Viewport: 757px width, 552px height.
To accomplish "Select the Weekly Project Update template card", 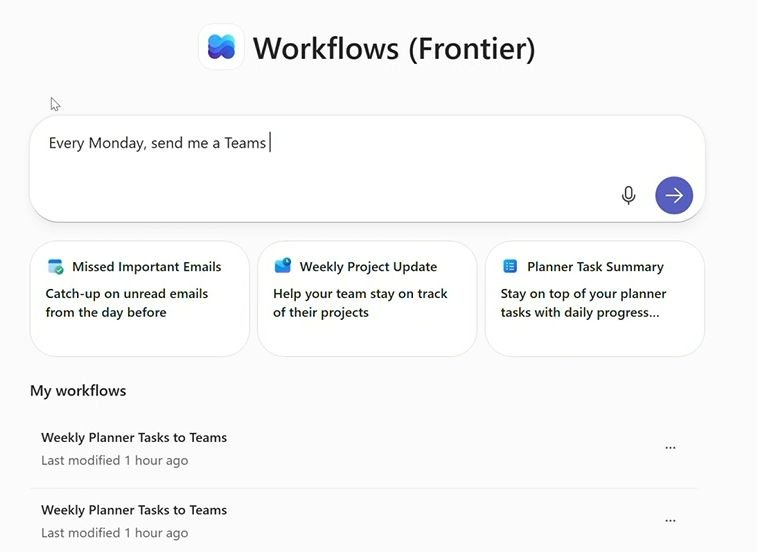I will coord(367,298).
